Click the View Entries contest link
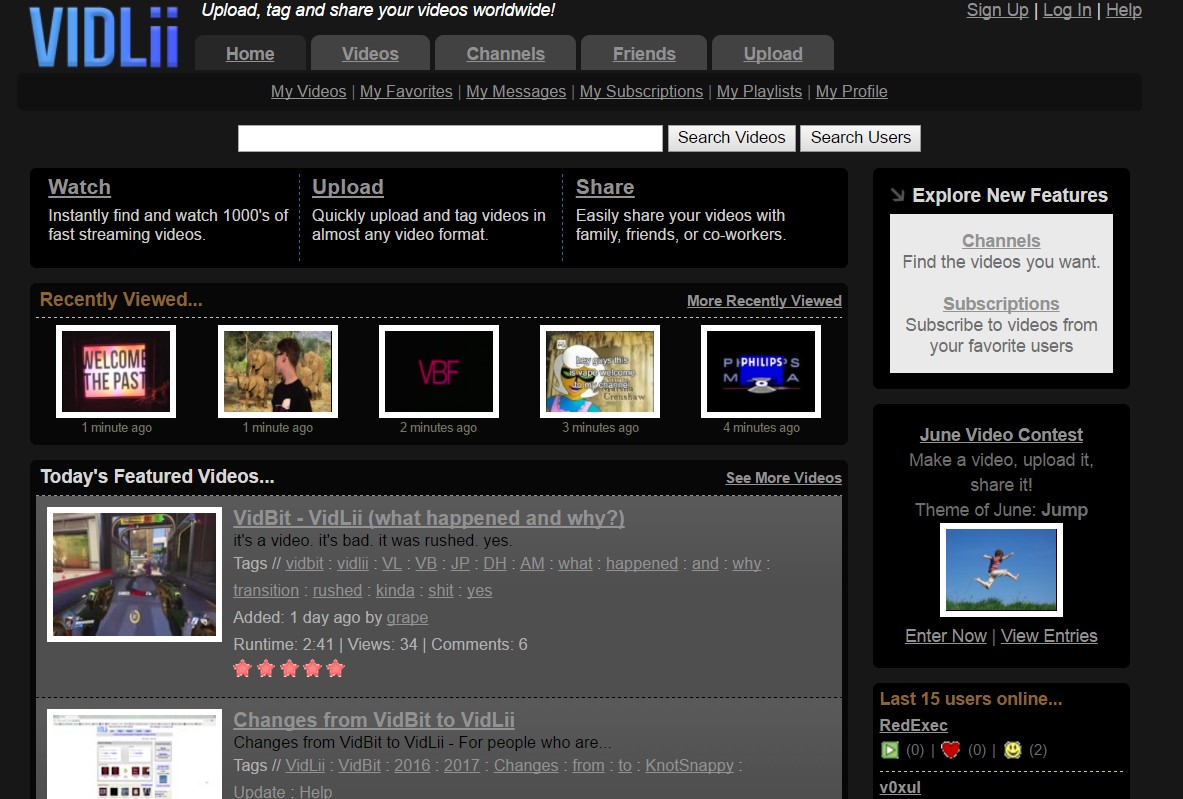The width and height of the screenshot is (1183, 799). (x=1049, y=636)
